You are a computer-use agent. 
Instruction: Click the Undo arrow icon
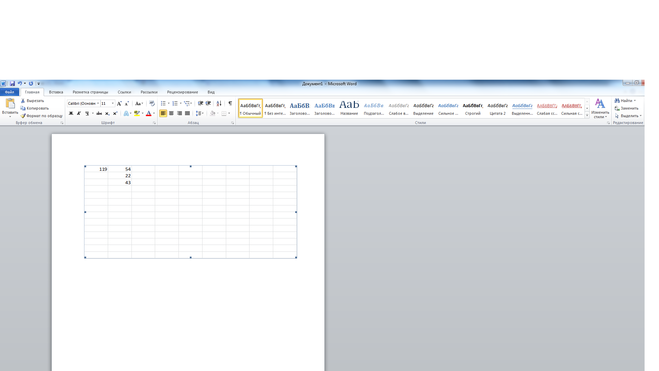click(x=19, y=84)
